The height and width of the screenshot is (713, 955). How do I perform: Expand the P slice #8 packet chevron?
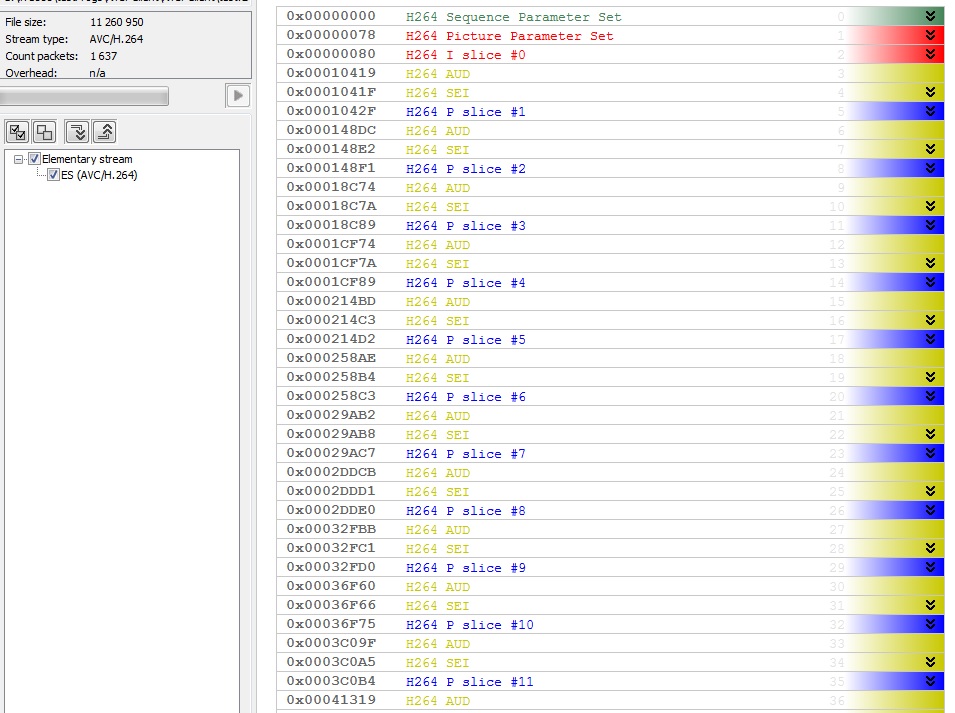(x=930, y=510)
